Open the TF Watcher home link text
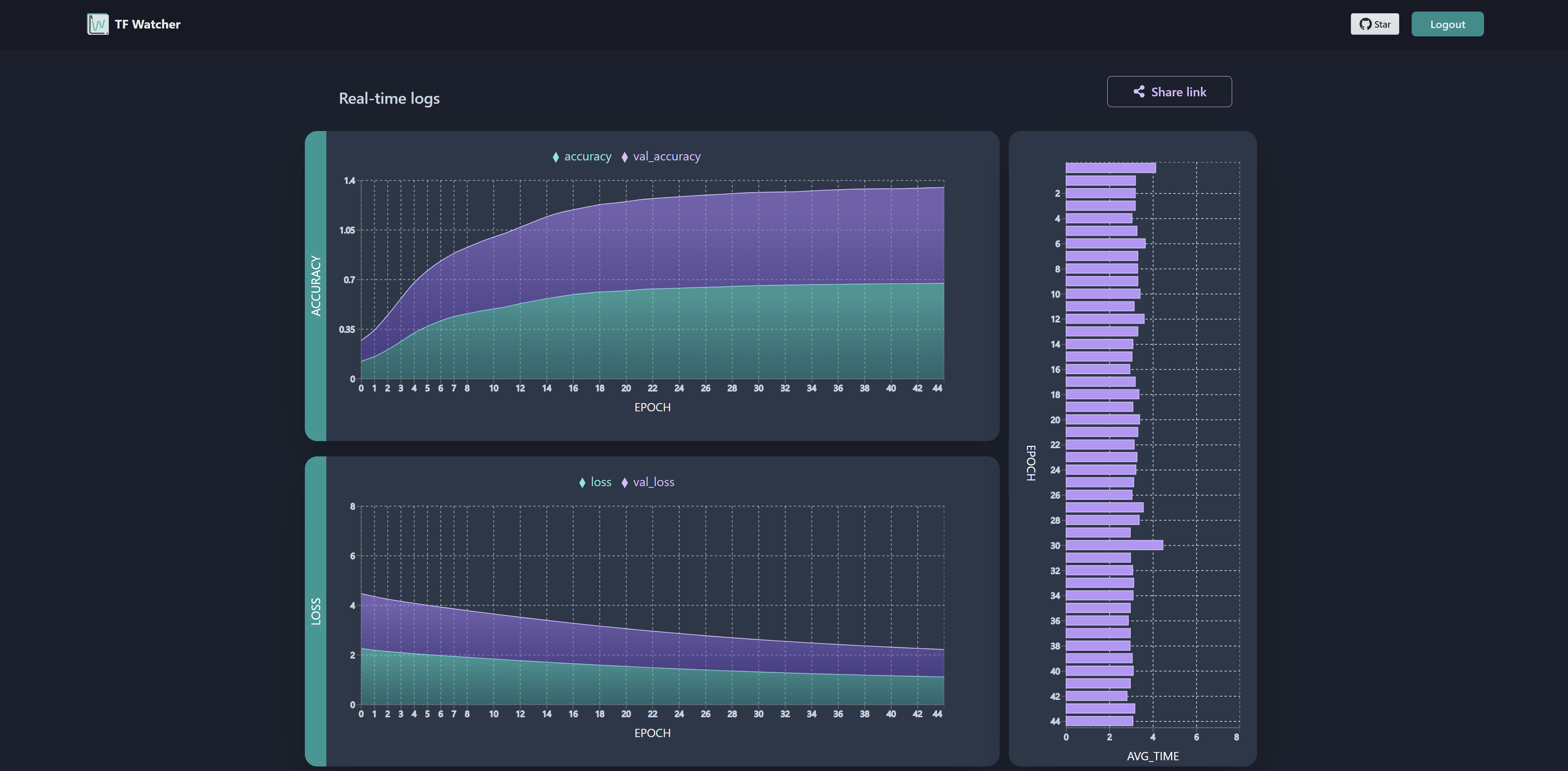Image resolution: width=1568 pixels, height=771 pixels. (x=147, y=24)
